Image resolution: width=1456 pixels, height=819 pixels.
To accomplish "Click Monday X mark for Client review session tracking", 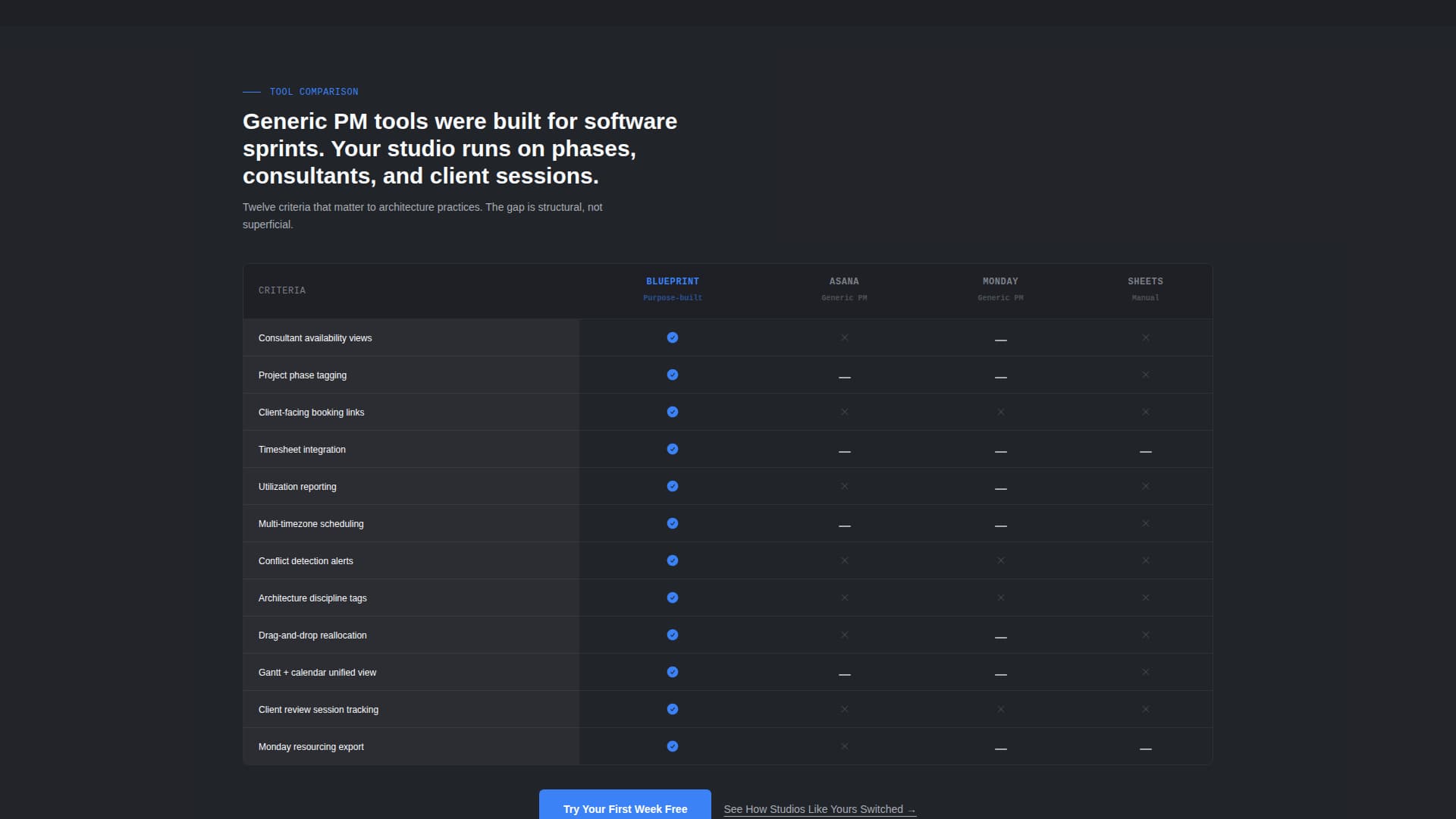I will 1001,709.
